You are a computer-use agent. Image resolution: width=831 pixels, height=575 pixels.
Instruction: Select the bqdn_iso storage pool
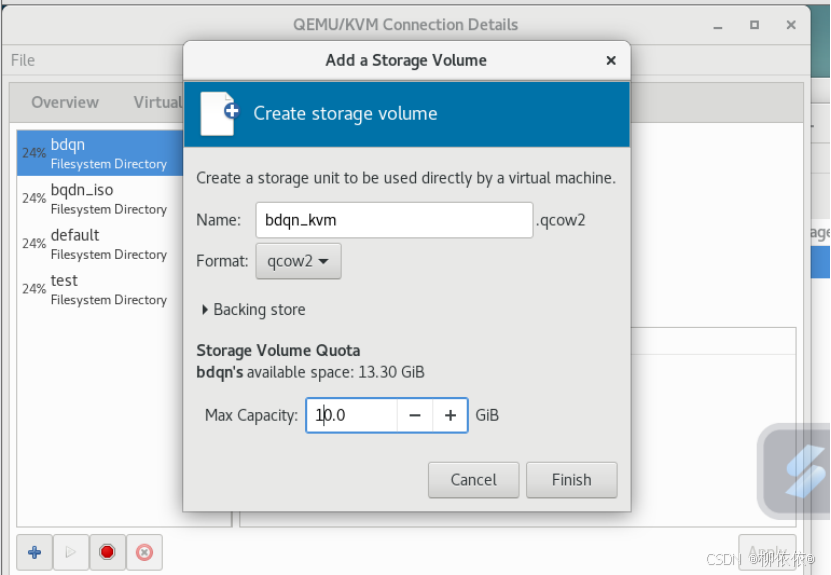point(100,199)
